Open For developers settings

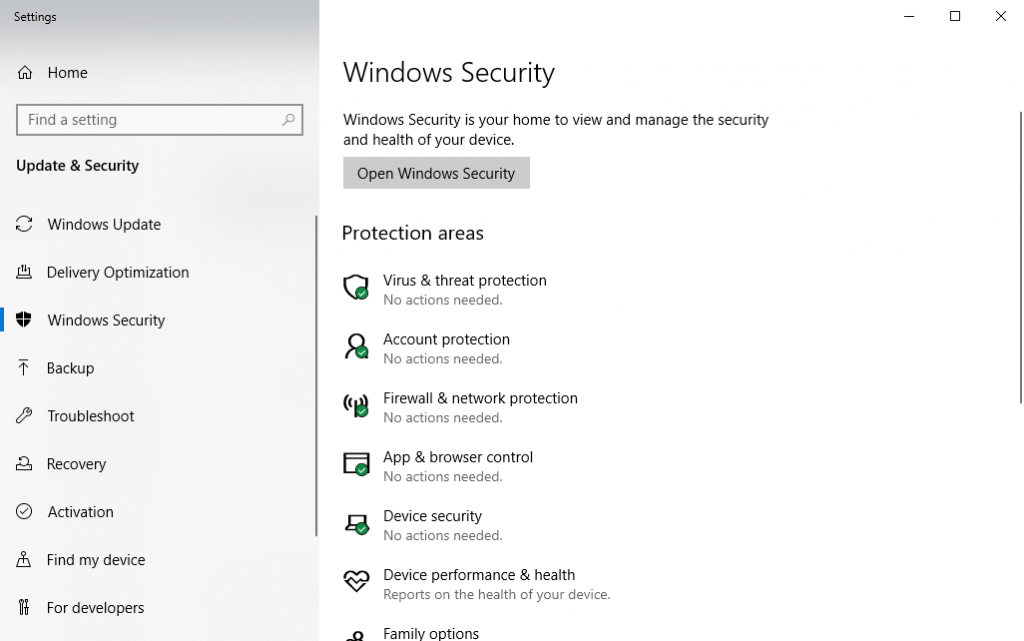click(x=95, y=608)
